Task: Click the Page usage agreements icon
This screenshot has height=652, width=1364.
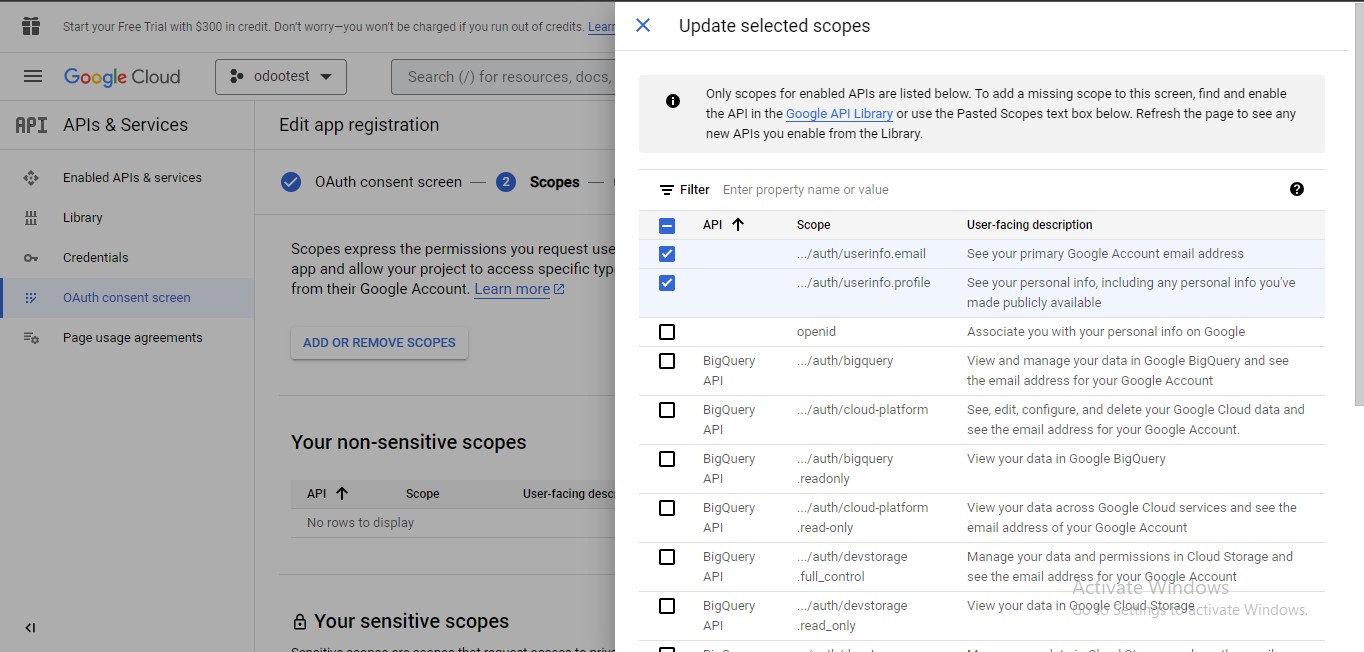Action: [31, 338]
